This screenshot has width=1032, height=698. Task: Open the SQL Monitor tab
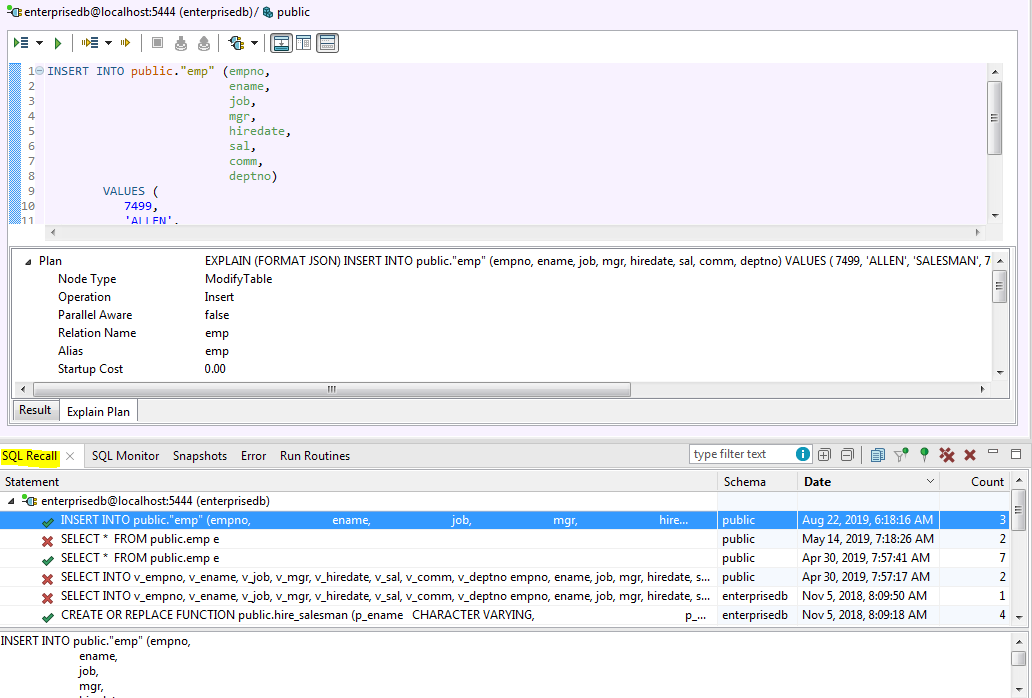(x=125, y=456)
